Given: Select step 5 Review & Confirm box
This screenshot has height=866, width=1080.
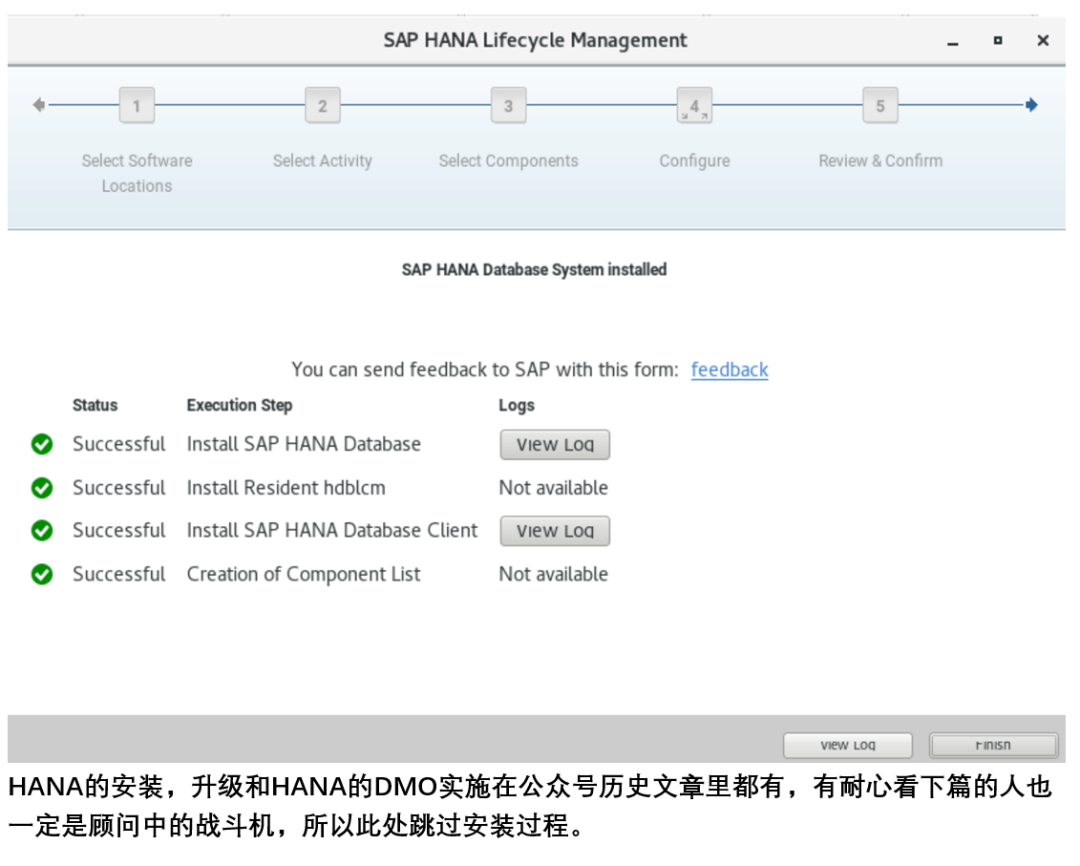Looking at the screenshot, I should click(x=880, y=105).
